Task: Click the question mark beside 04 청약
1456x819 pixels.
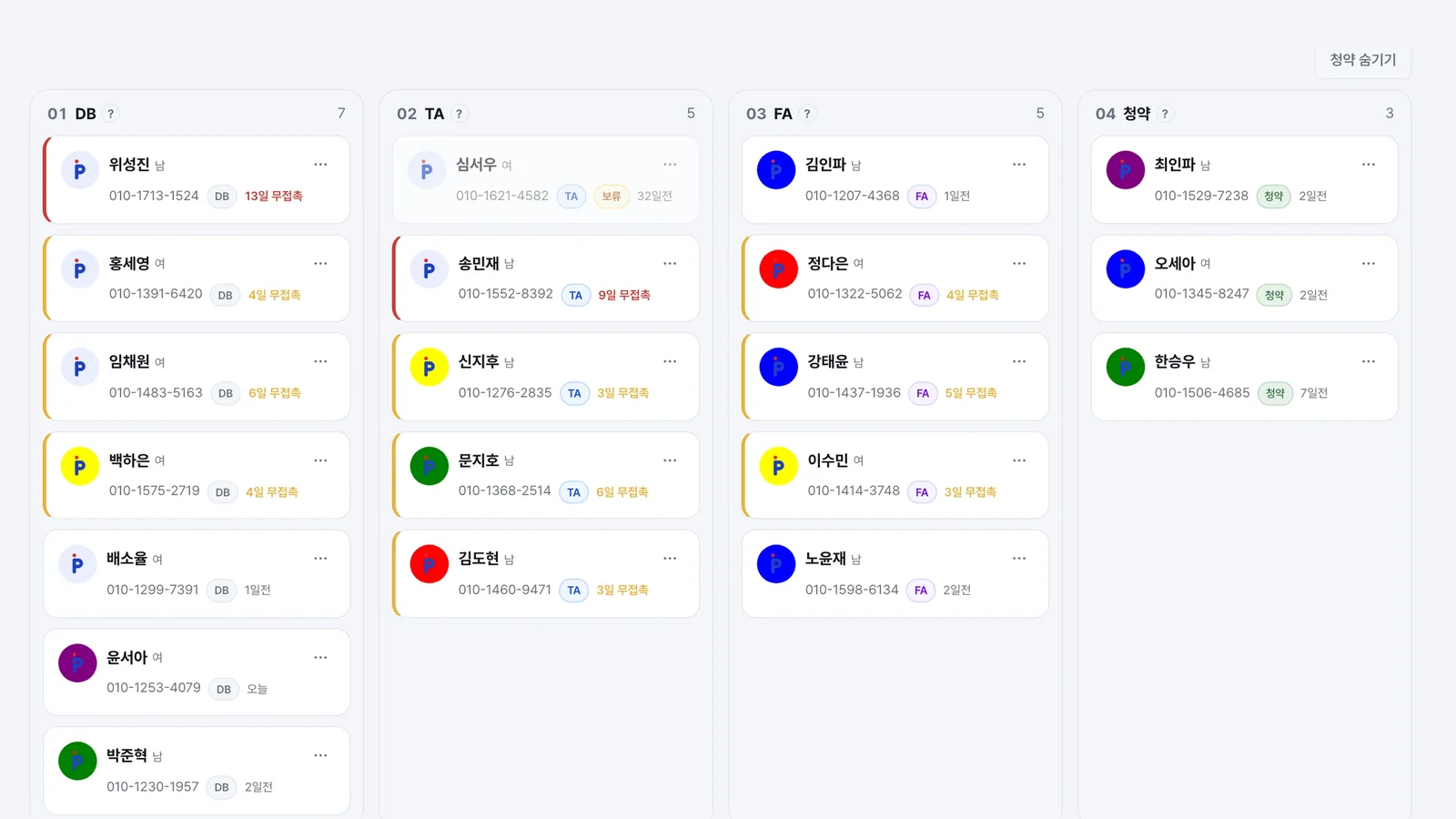Action: pyautogui.click(x=1165, y=114)
